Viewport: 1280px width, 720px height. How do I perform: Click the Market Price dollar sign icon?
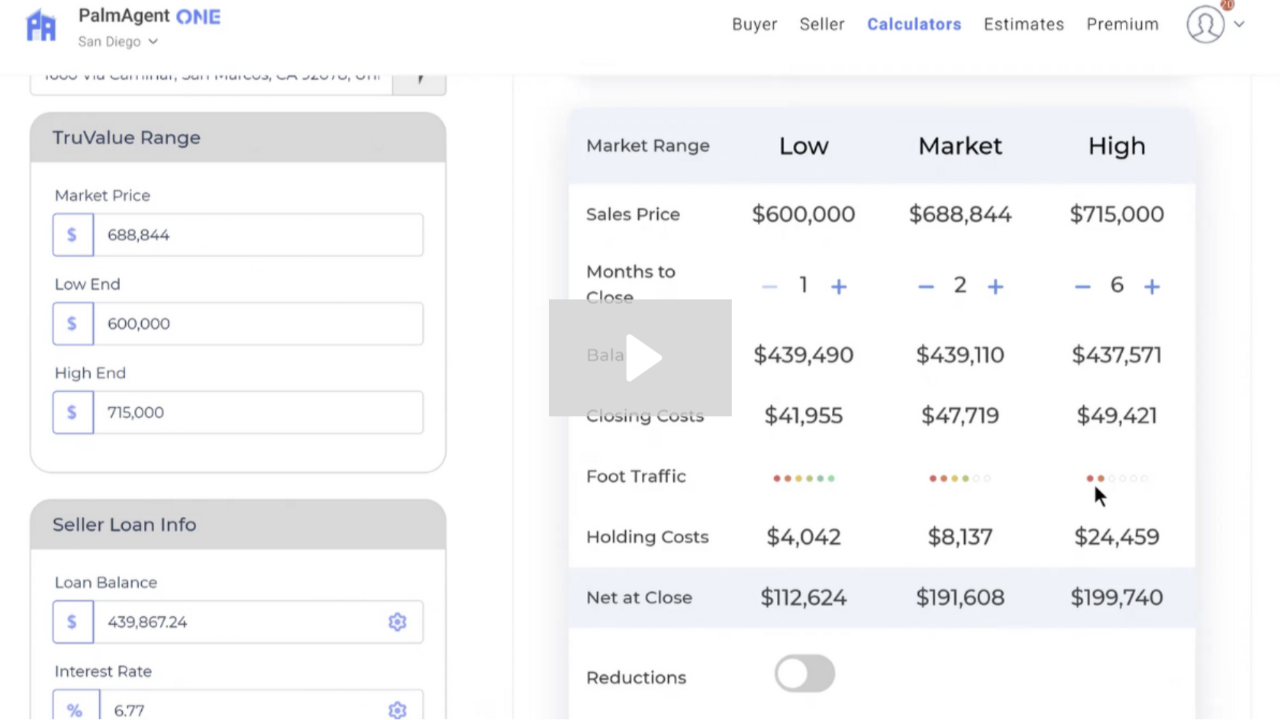click(x=73, y=235)
